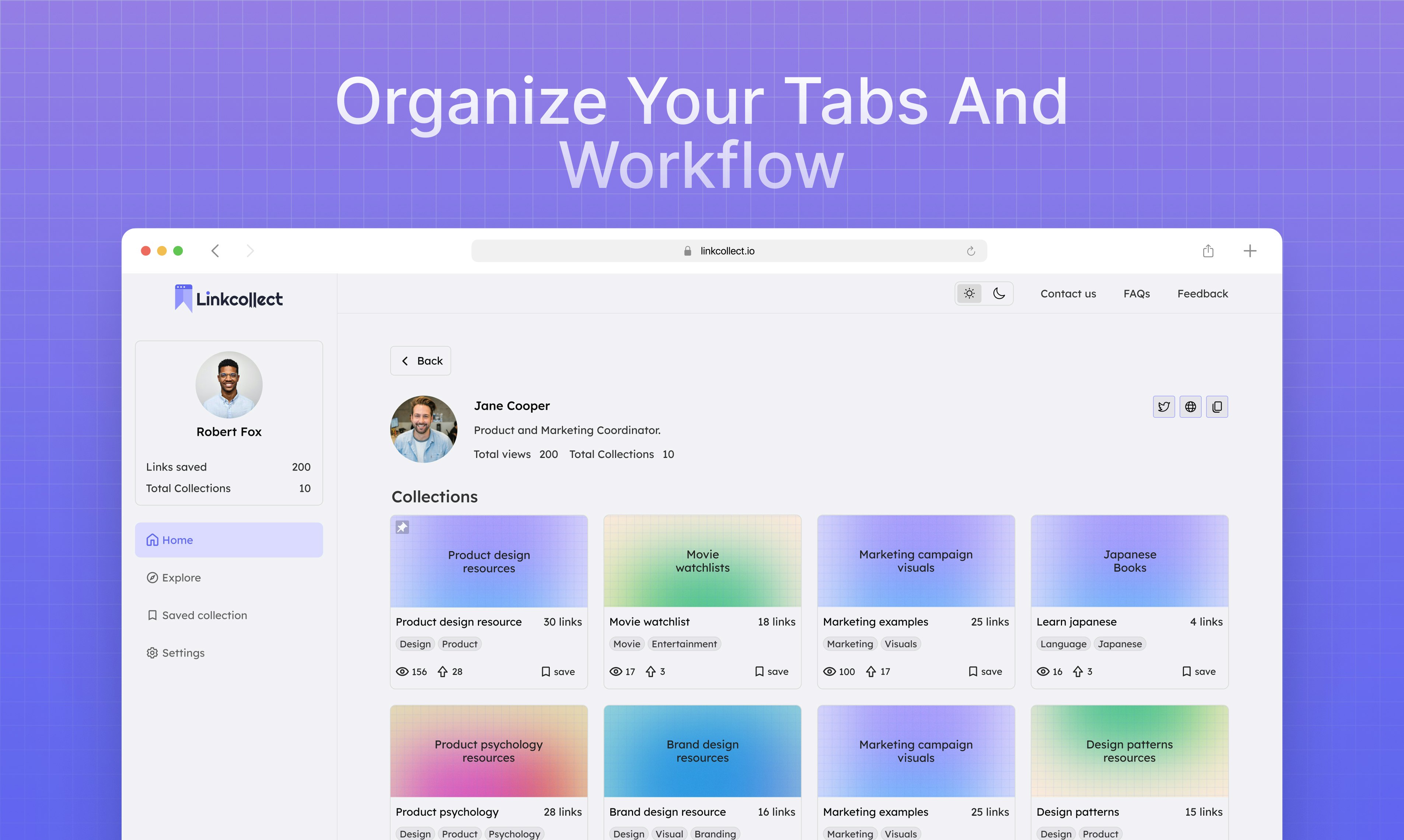The width and height of the screenshot is (1404, 840).
Task: Click the Robert Fox name
Action: (229, 432)
